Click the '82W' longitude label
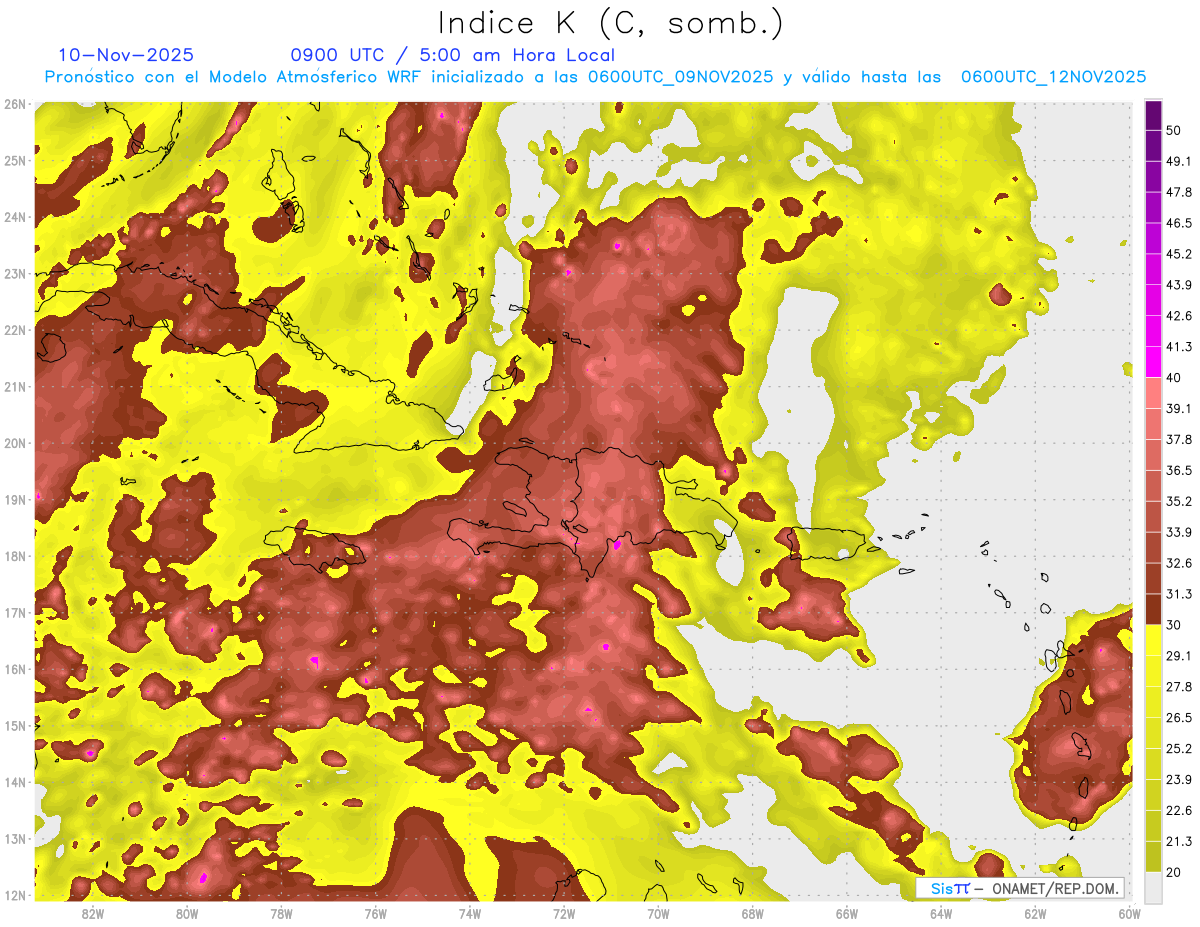 pos(92,912)
